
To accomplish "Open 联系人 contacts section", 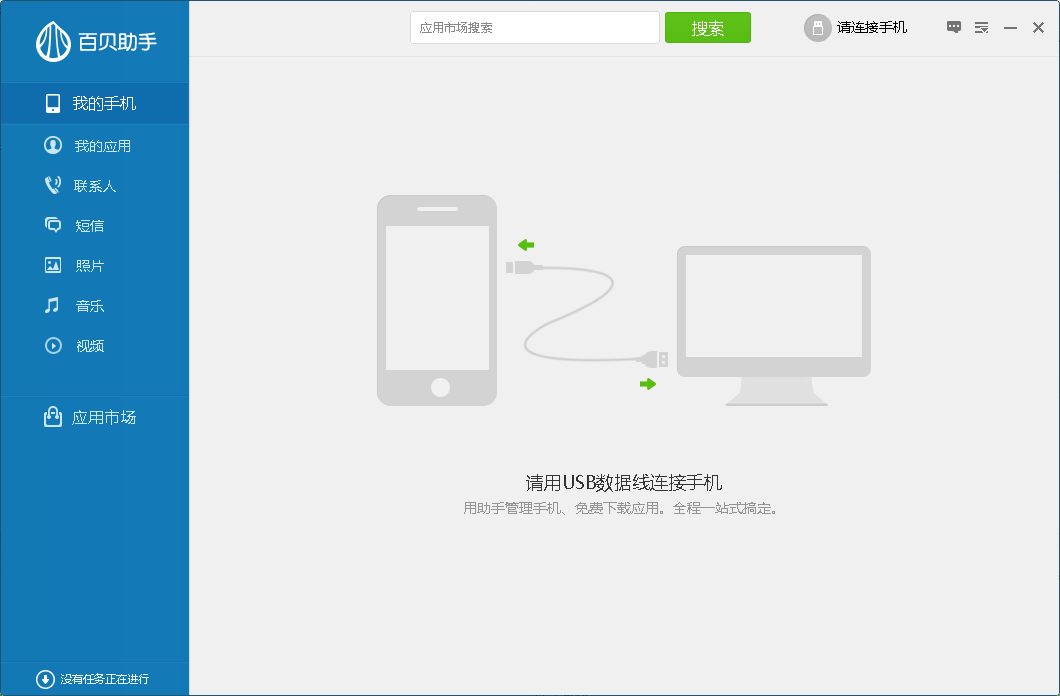I will point(95,186).
